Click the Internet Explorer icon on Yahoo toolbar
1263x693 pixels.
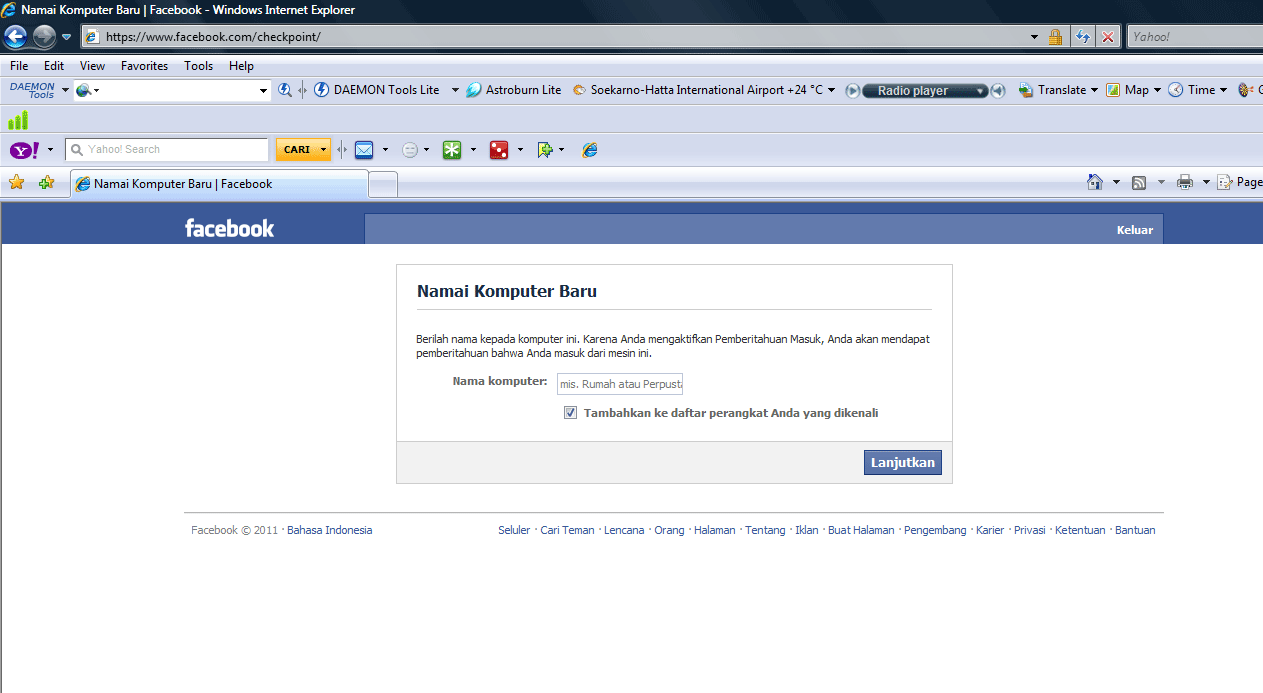tap(590, 150)
